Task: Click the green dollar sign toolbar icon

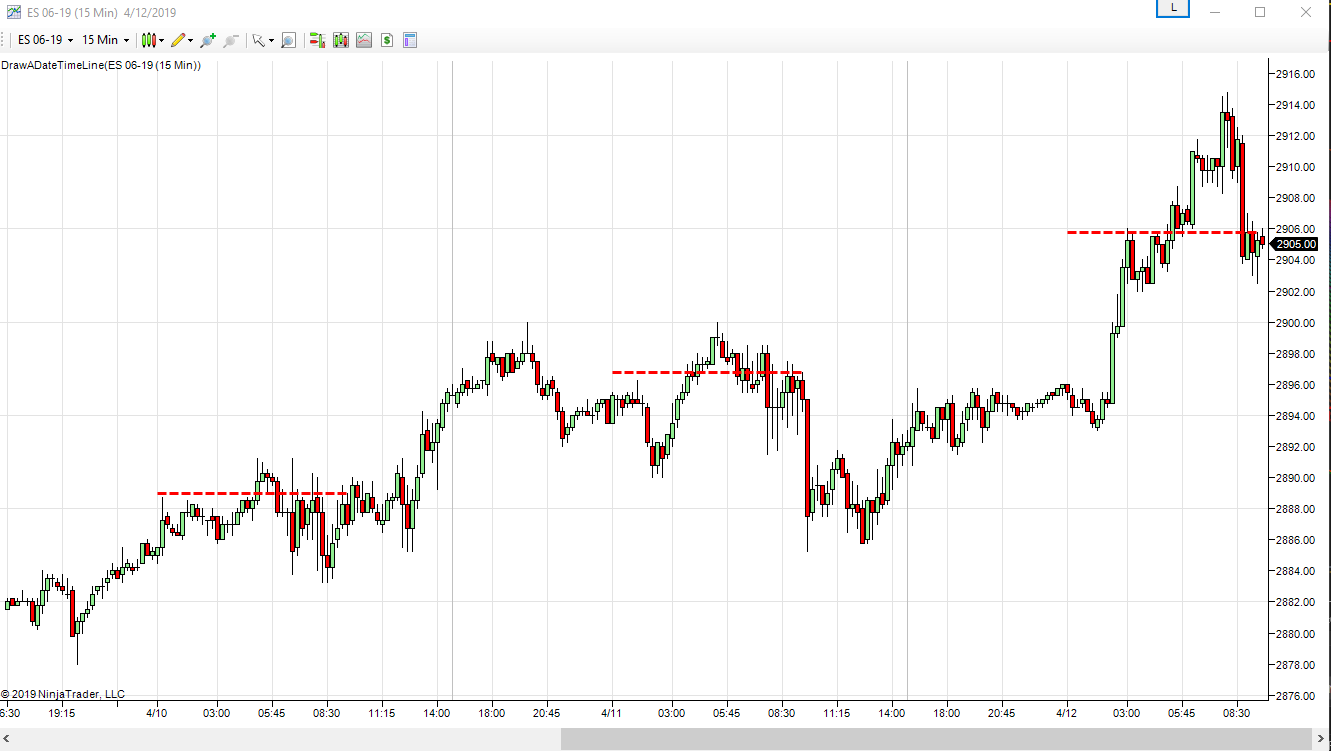Action: tap(386, 40)
